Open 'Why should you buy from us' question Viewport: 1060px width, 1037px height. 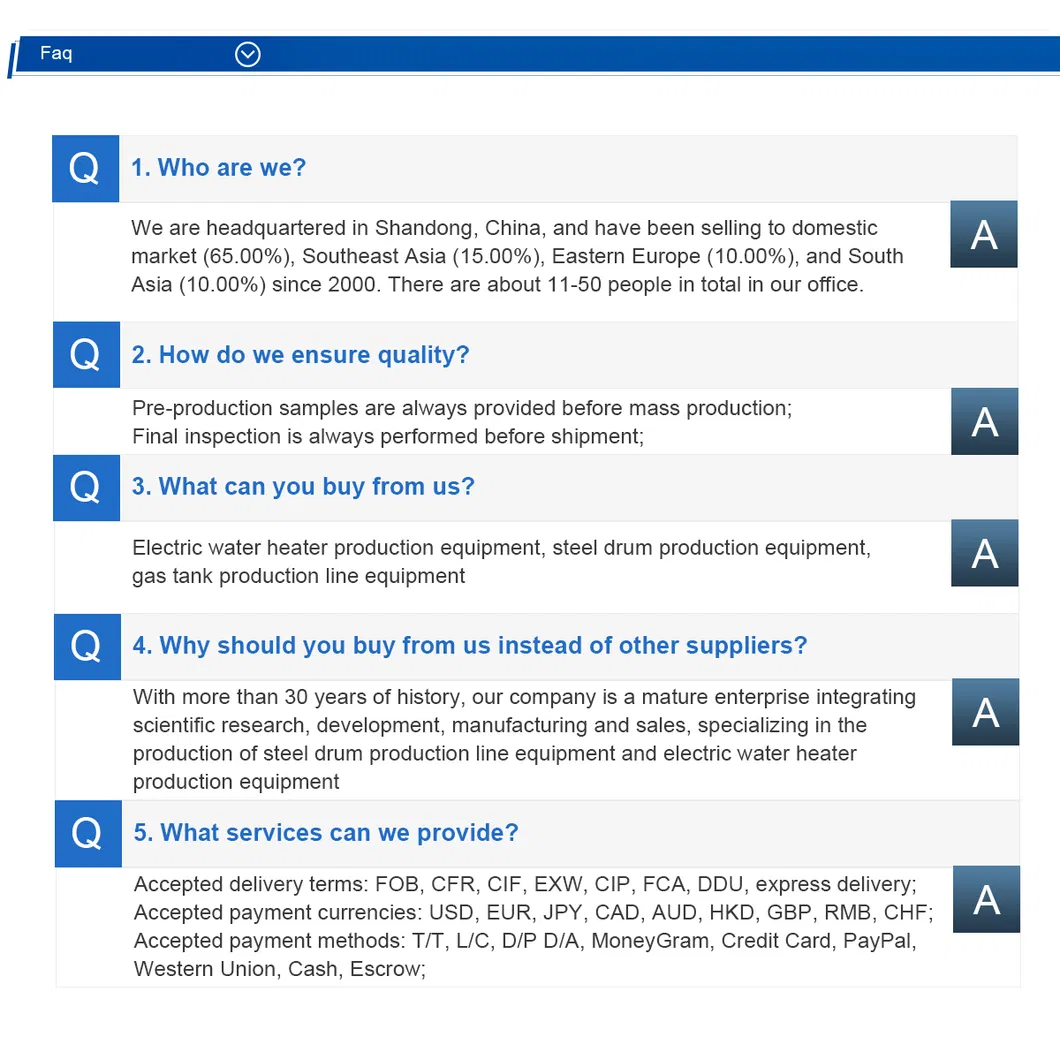[470, 646]
